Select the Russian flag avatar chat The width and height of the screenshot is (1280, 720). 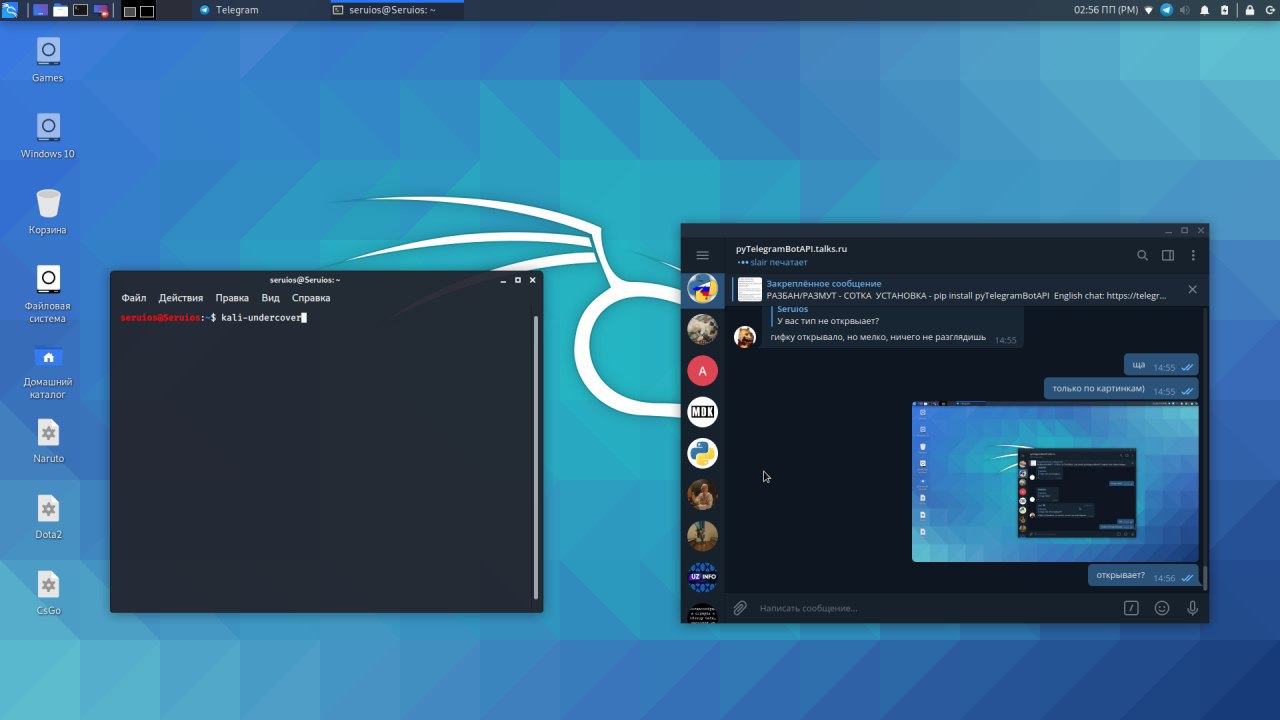[x=702, y=288]
